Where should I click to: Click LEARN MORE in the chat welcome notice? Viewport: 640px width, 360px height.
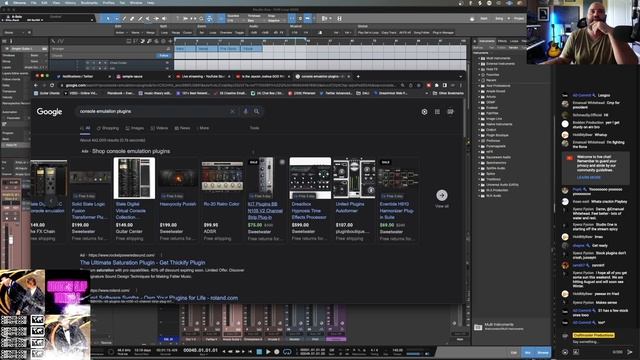point(589,178)
